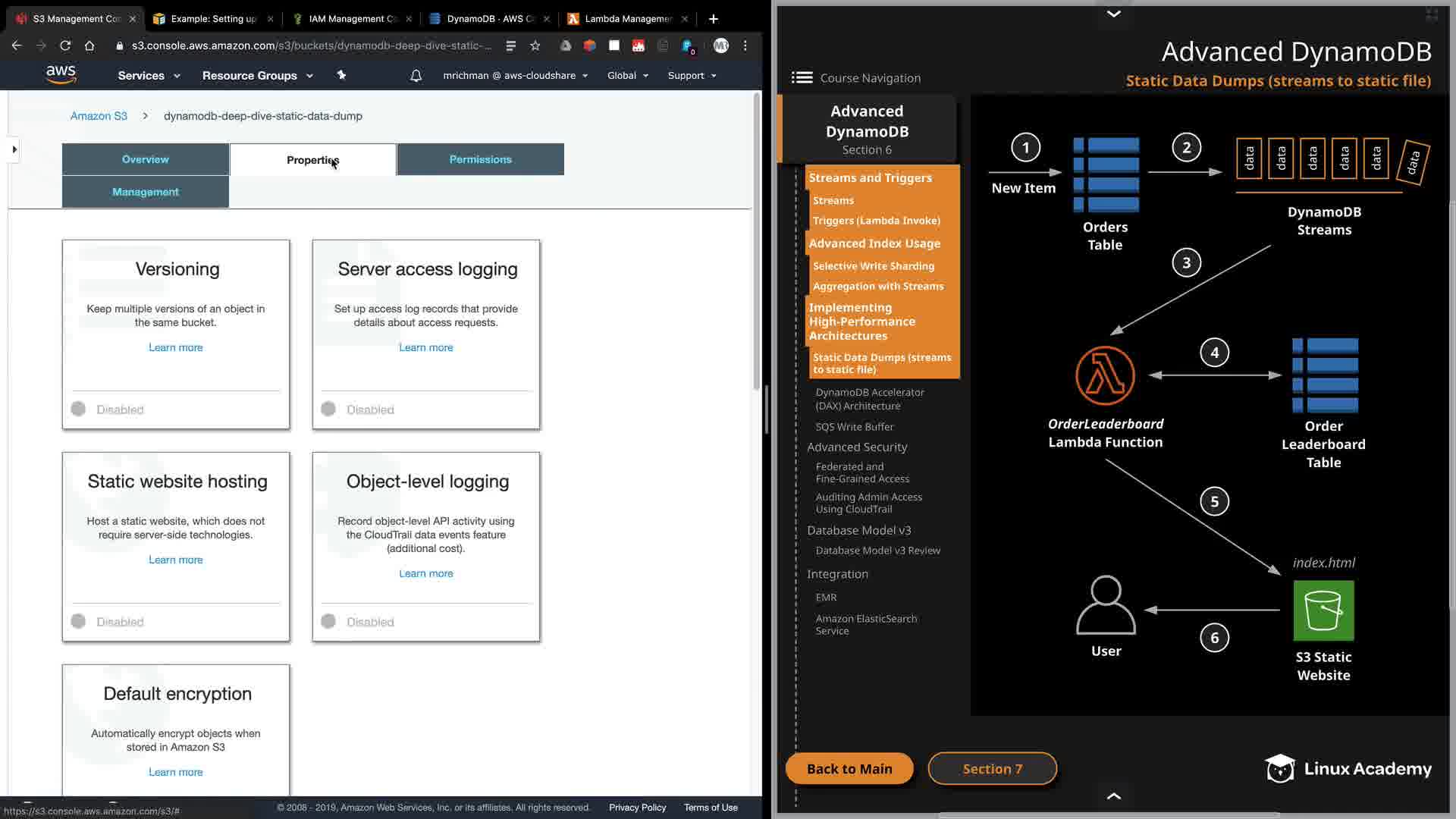Select Server access logging Disabled radio button
Screen dimensions: 1456x819
(328, 409)
